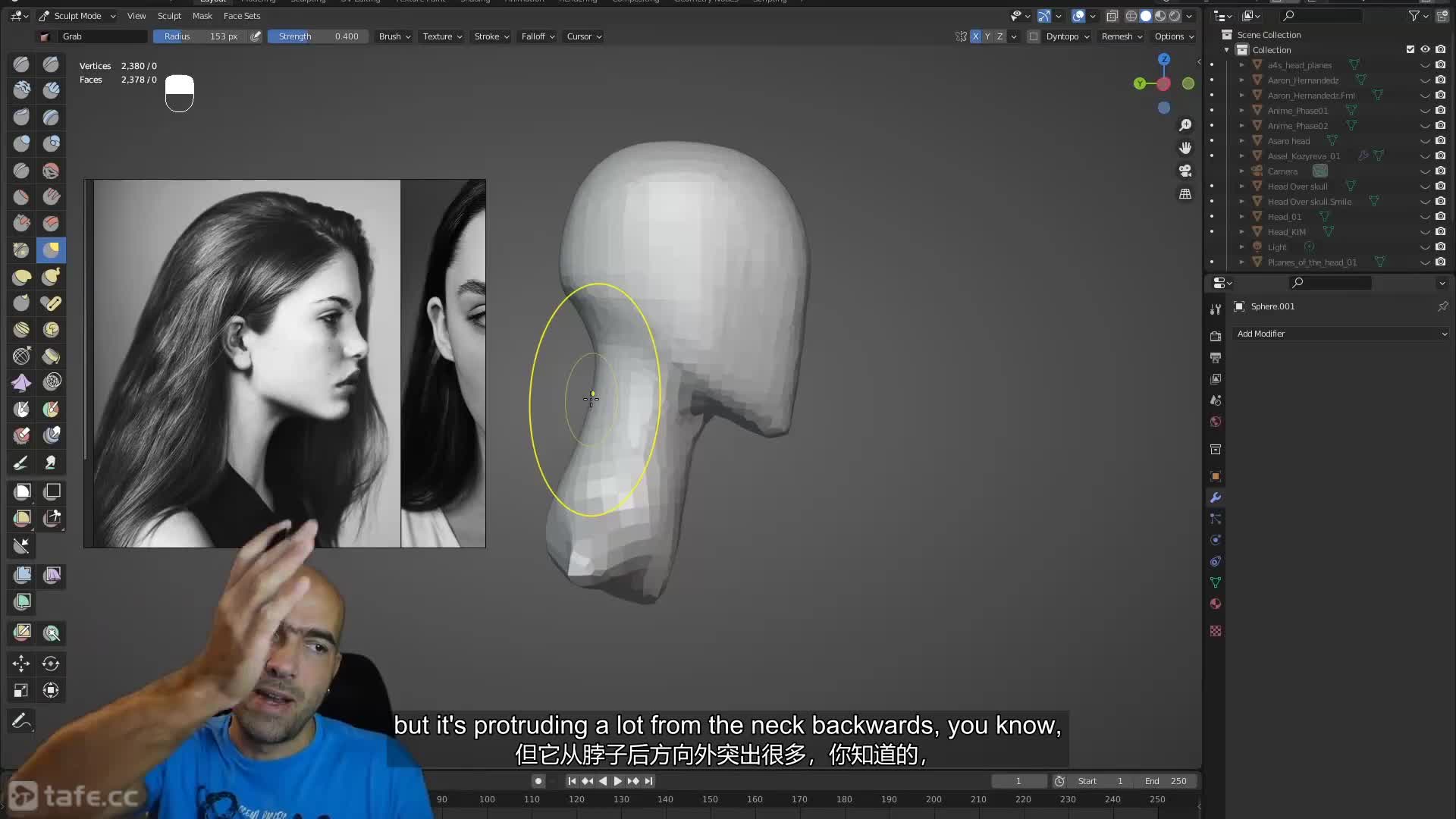Image resolution: width=1456 pixels, height=819 pixels.
Task: Open the Output properties tab icon
Action: pos(1216,357)
